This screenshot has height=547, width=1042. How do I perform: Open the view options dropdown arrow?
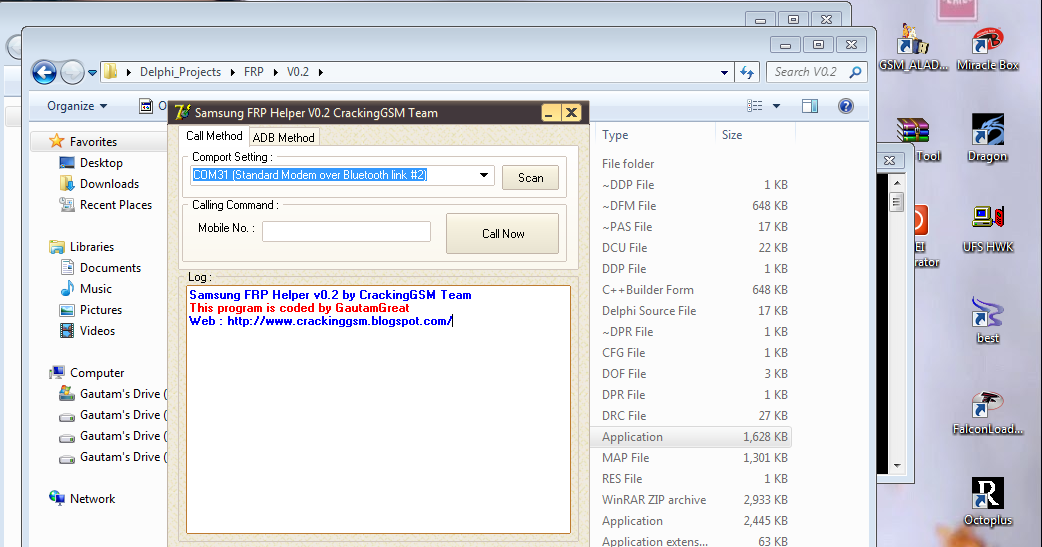tap(776, 106)
